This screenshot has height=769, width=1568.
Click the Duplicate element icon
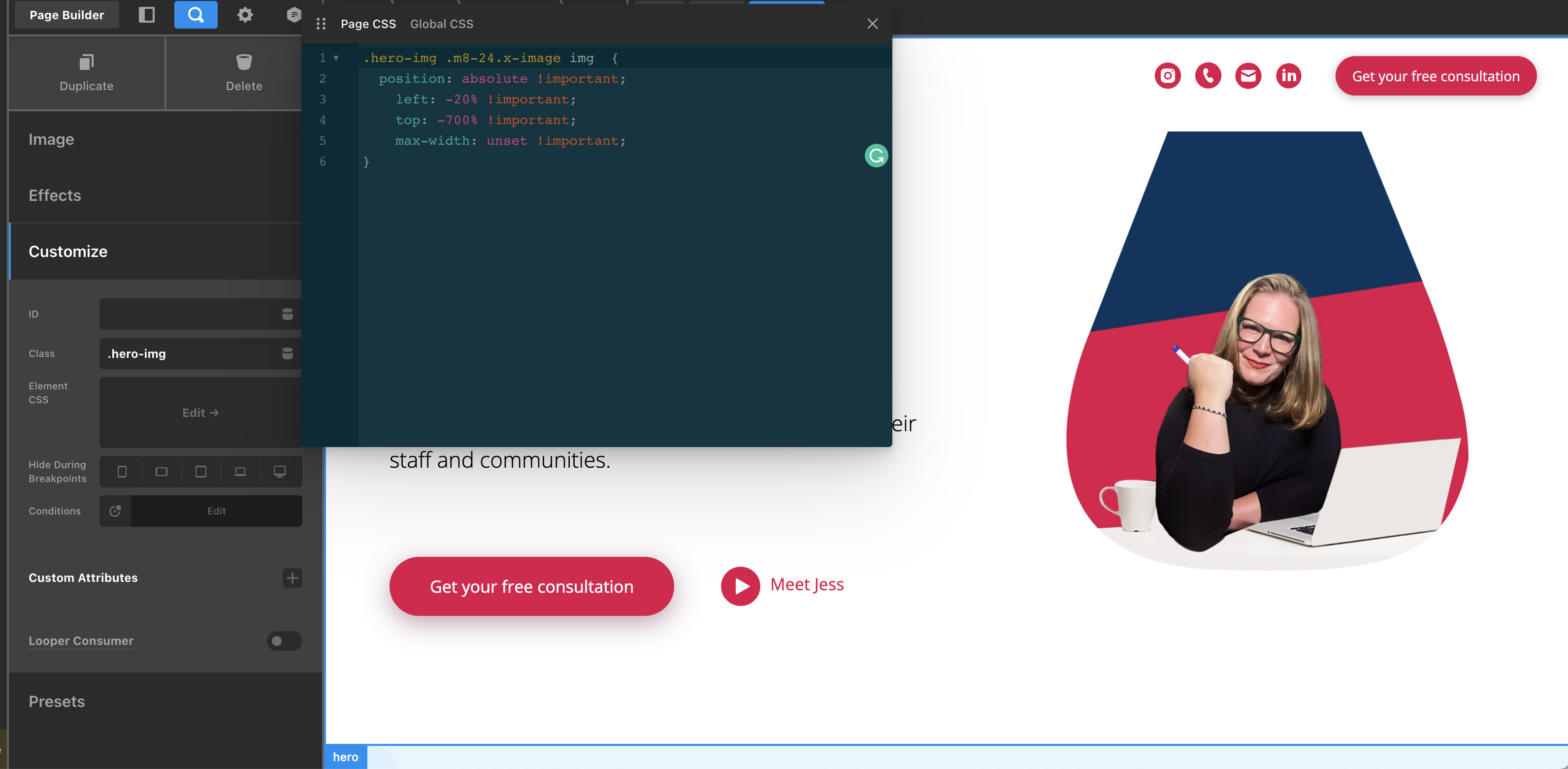pyautogui.click(x=87, y=62)
